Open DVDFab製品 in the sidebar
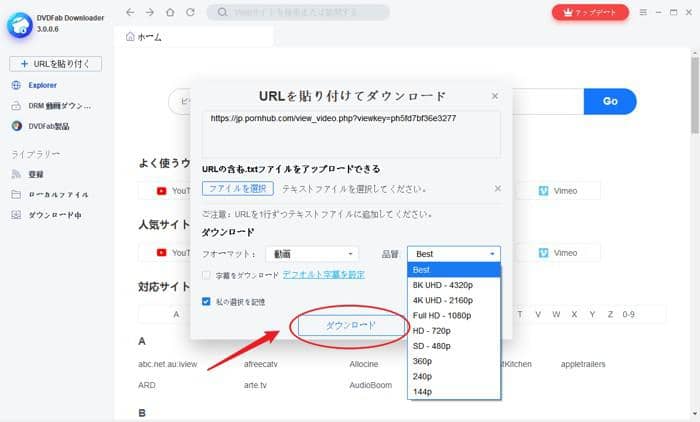Screen dimensions: 700x422 pyautogui.click(x=48, y=126)
